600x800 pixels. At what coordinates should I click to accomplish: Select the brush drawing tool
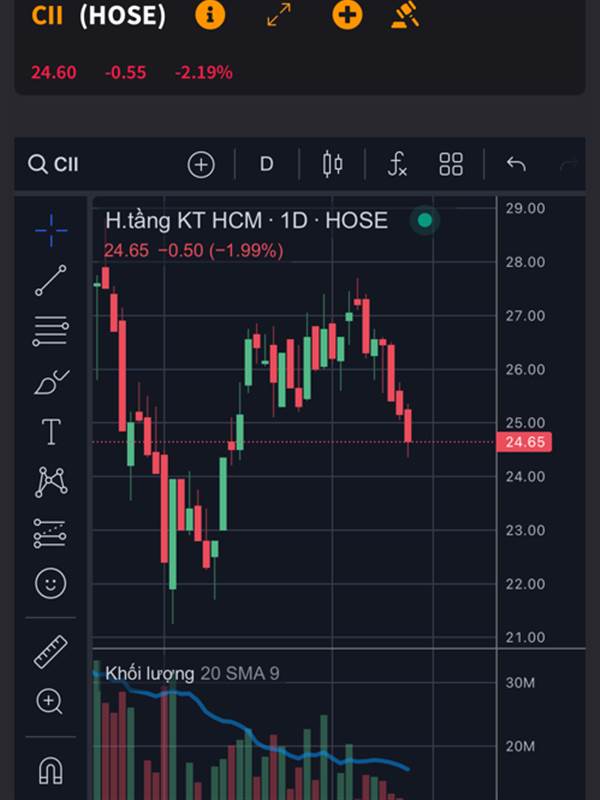[x=51, y=382]
